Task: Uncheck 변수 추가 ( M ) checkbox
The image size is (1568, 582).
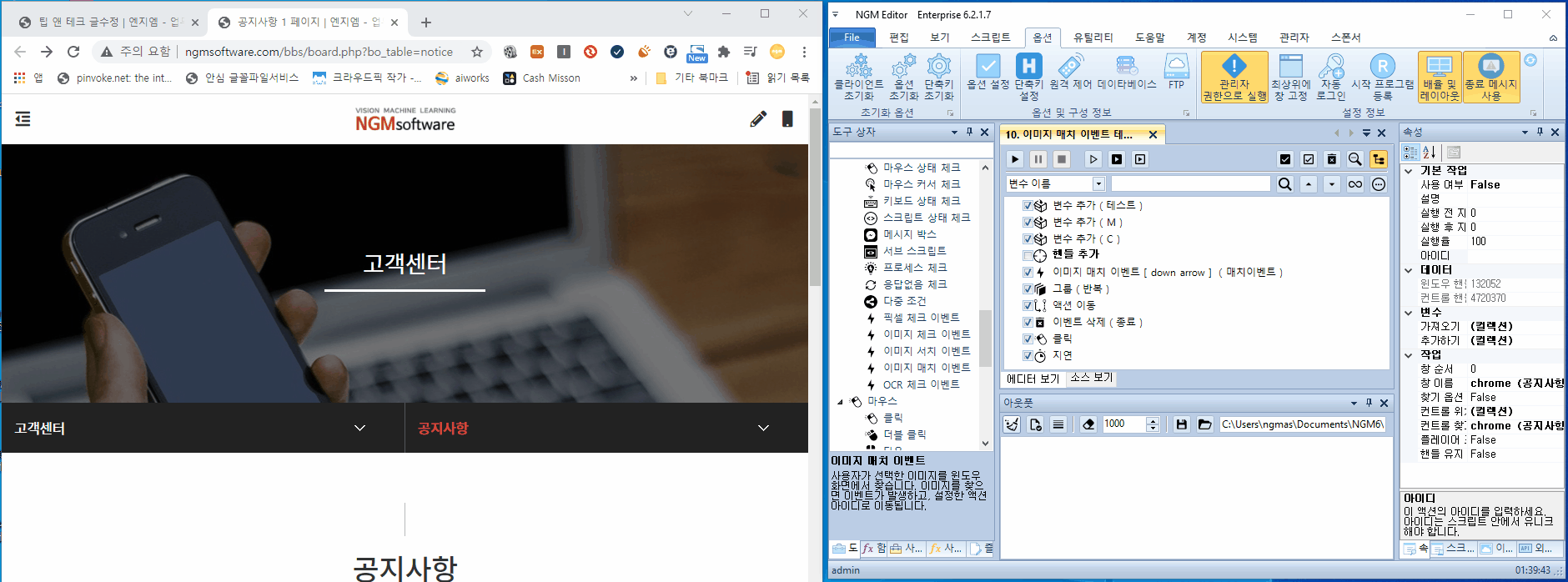Action: 1028,222
